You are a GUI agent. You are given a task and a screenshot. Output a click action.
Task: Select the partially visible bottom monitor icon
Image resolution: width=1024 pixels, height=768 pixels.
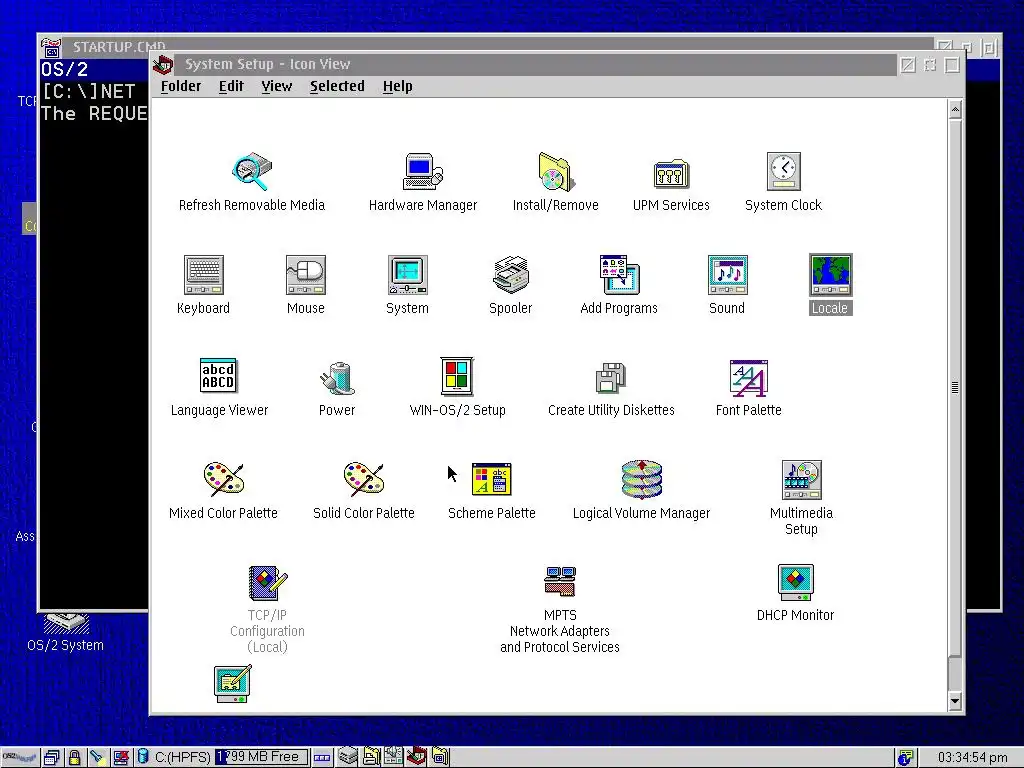[233, 684]
